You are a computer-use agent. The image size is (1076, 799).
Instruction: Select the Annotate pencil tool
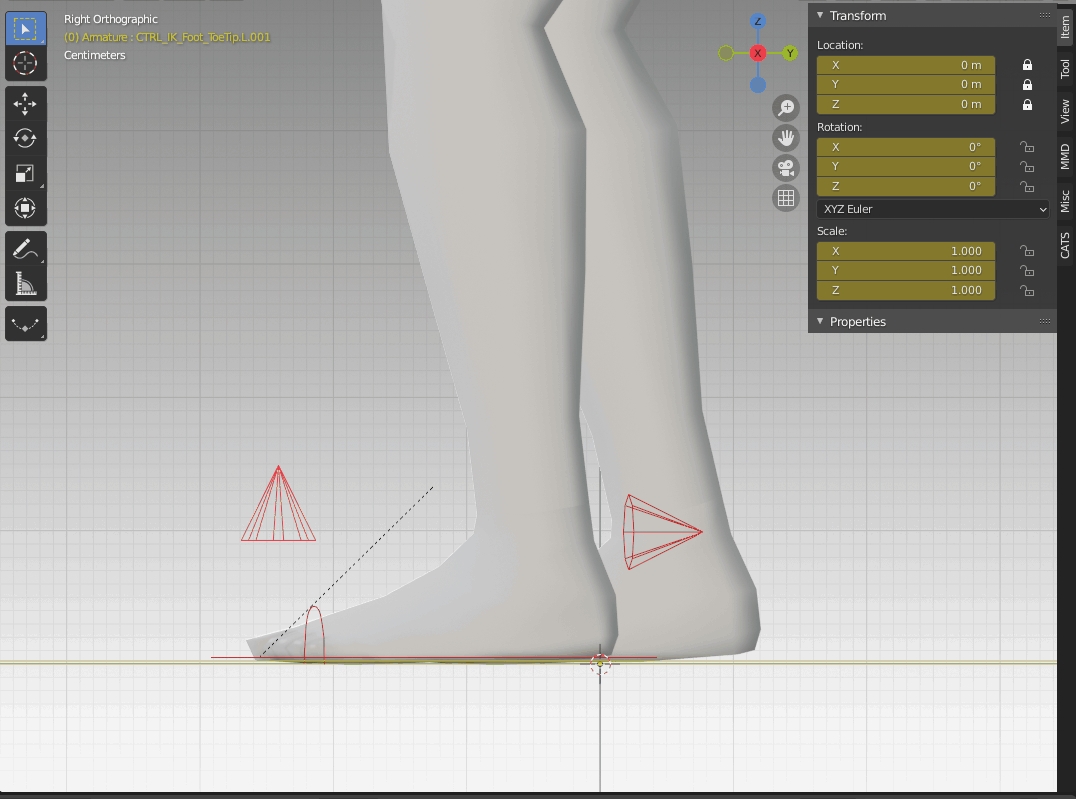click(x=25, y=249)
